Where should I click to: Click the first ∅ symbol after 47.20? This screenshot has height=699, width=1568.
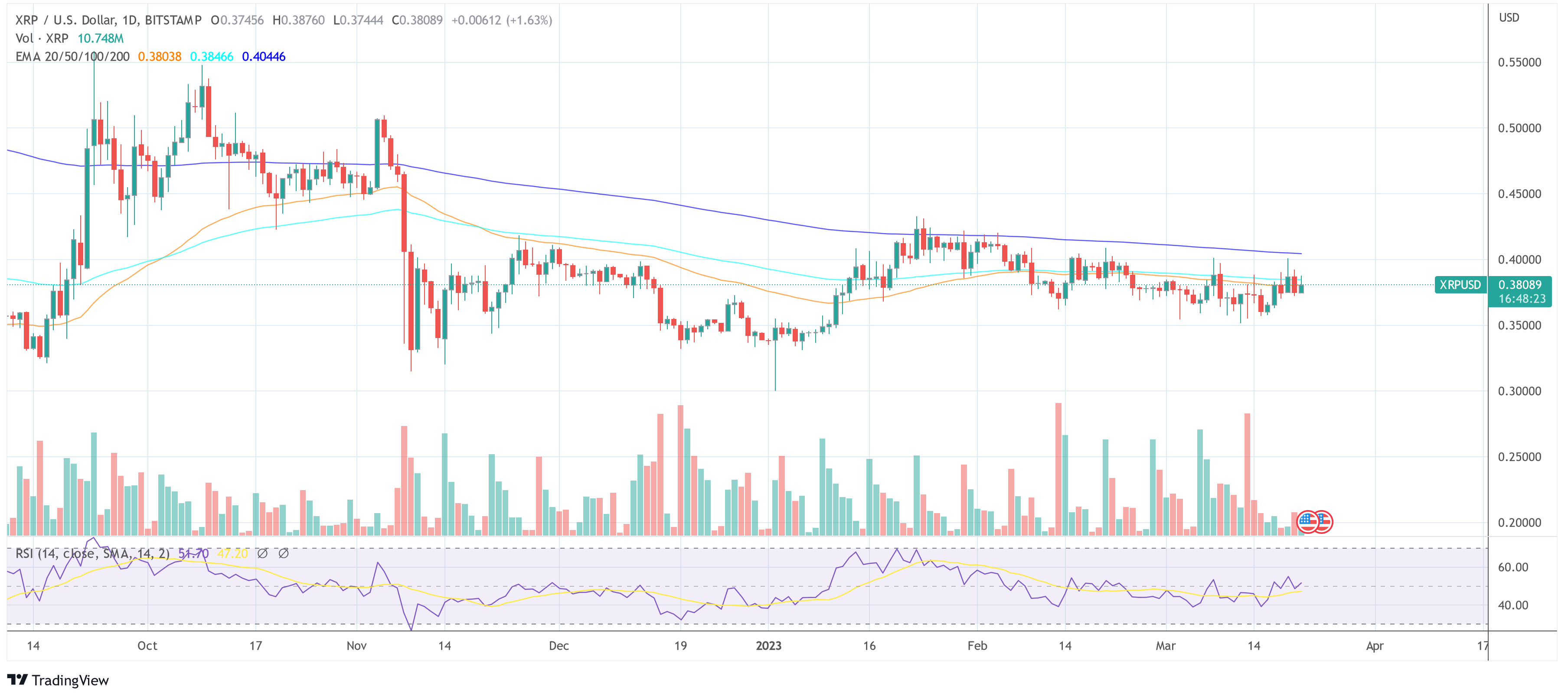coord(262,553)
